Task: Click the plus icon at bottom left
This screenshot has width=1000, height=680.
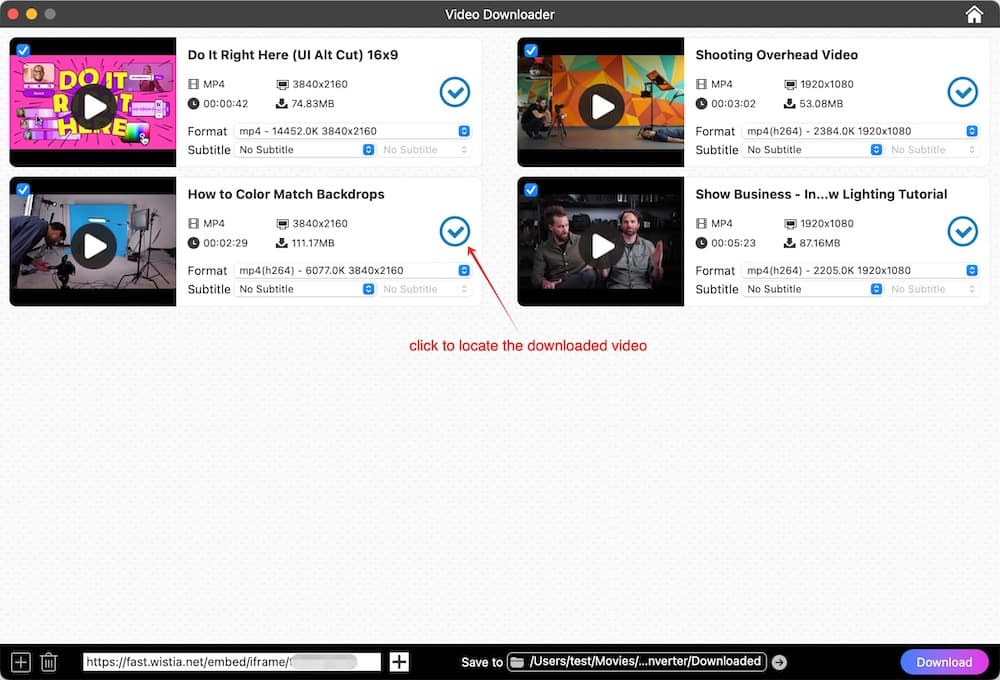Action: 21,661
